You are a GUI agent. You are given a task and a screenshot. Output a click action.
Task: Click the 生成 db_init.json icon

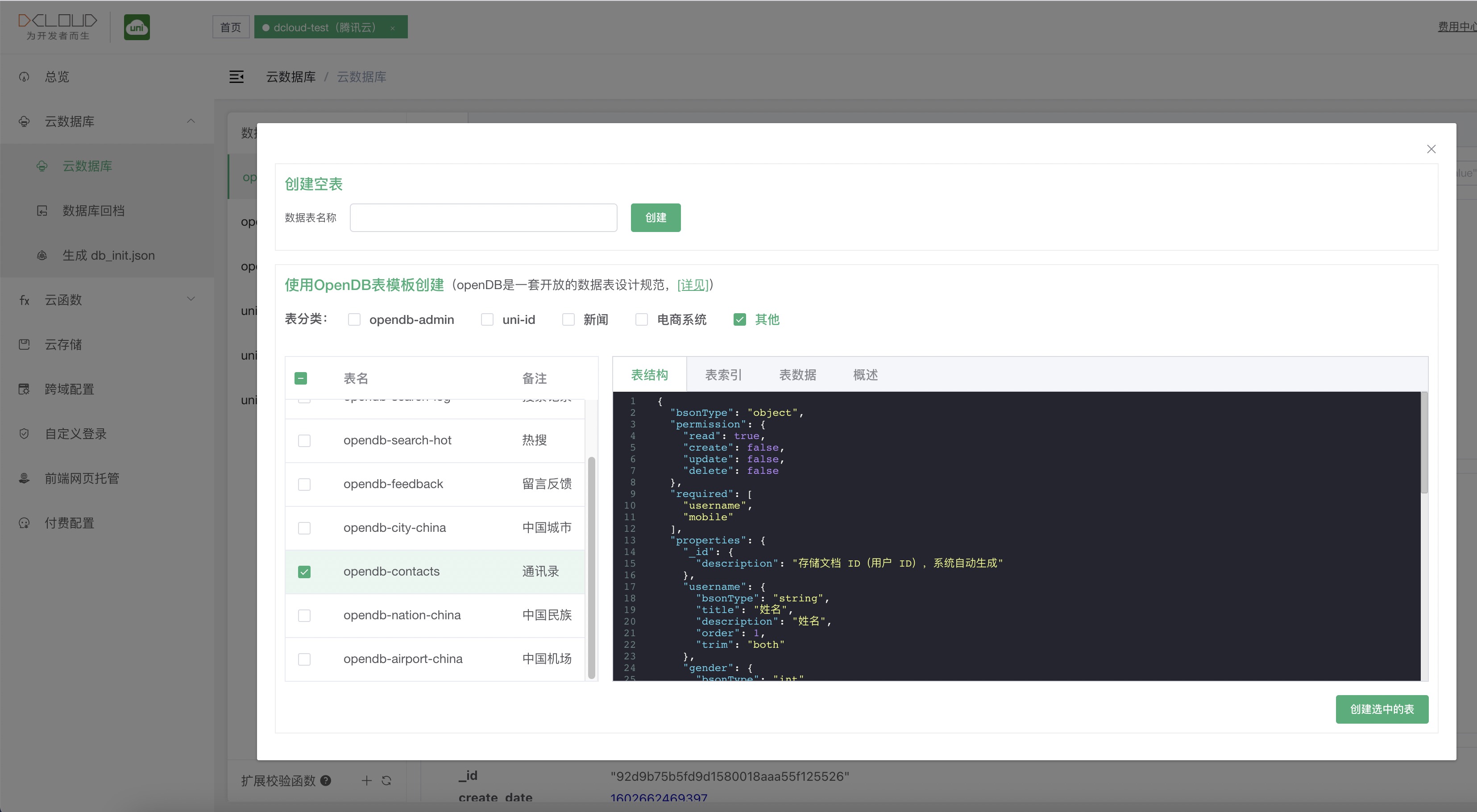click(42, 256)
